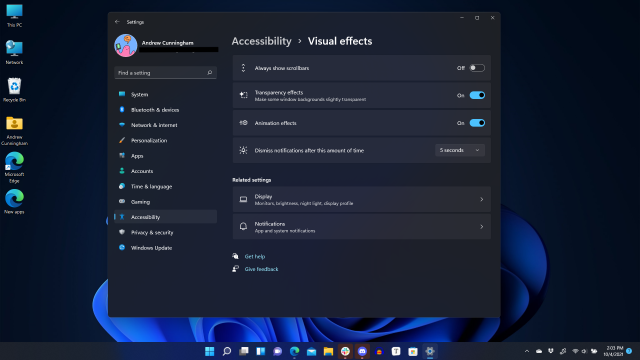This screenshot has width=640, height=360.
Task: Open Display related settings
Action: (x=362, y=199)
